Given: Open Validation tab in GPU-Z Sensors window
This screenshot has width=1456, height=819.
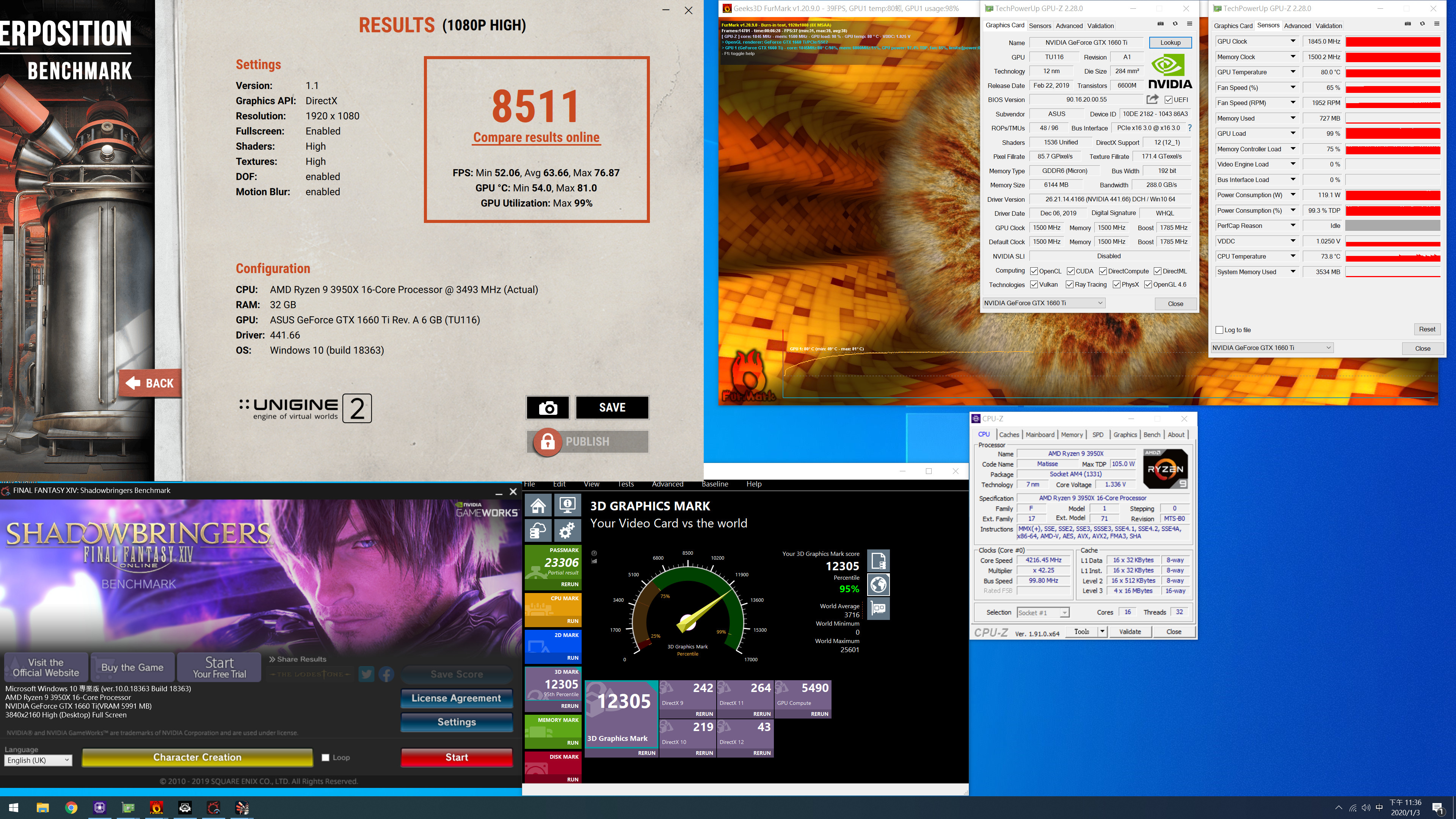Looking at the screenshot, I should pyautogui.click(x=1328, y=25).
